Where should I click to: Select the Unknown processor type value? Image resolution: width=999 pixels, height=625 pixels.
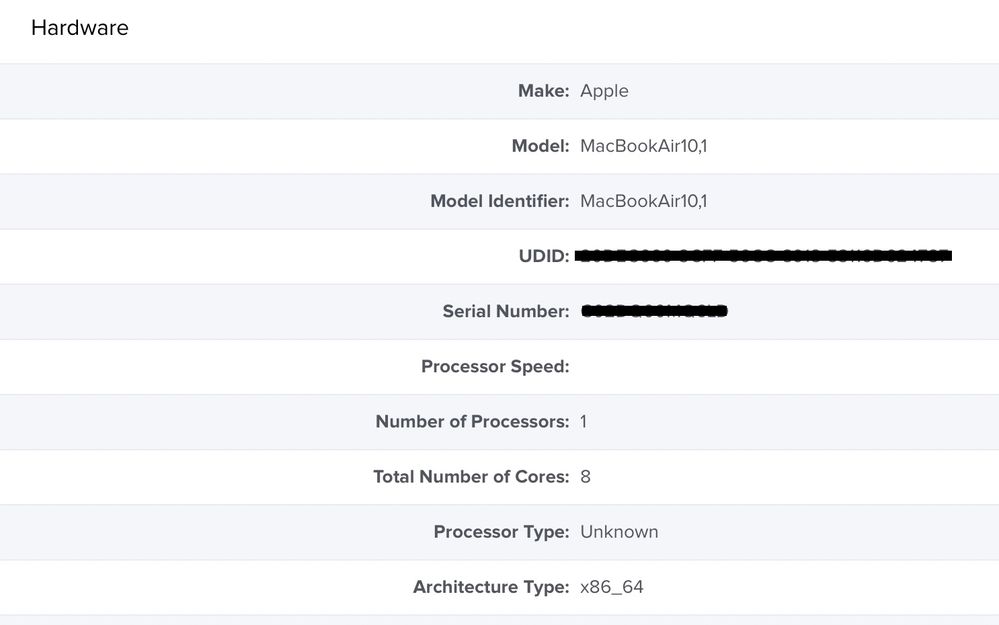coord(619,532)
